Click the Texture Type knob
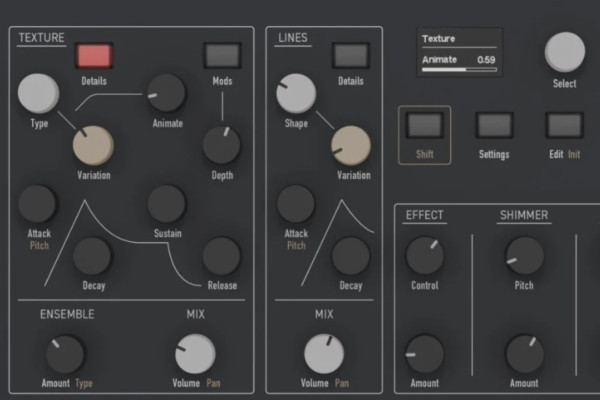The height and width of the screenshot is (400, 600). pos(38,94)
